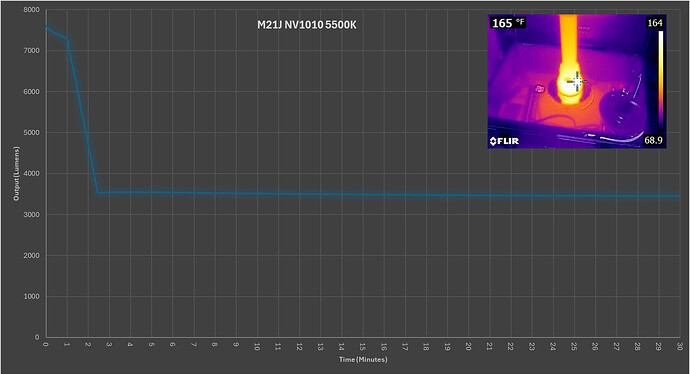Click the 6000 y-axis tick label
Image resolution: width=690 pixels, height=374 pixels.
[x=31, y=92]
